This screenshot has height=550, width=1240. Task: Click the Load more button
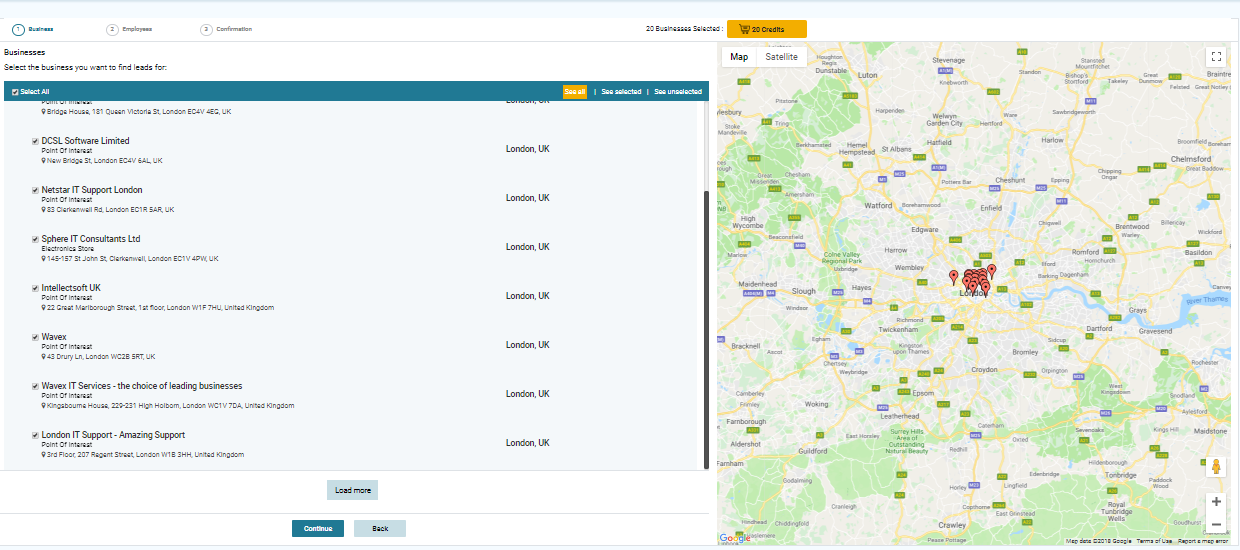tap(352, 490)
